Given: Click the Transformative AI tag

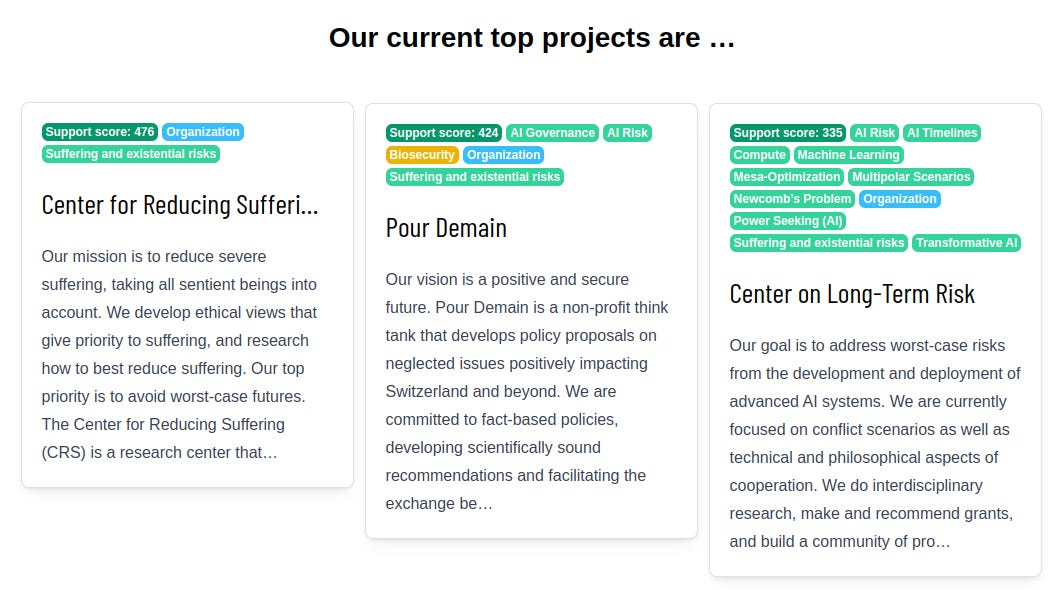Looking at the screenshot, I should (x=967, y=243).
